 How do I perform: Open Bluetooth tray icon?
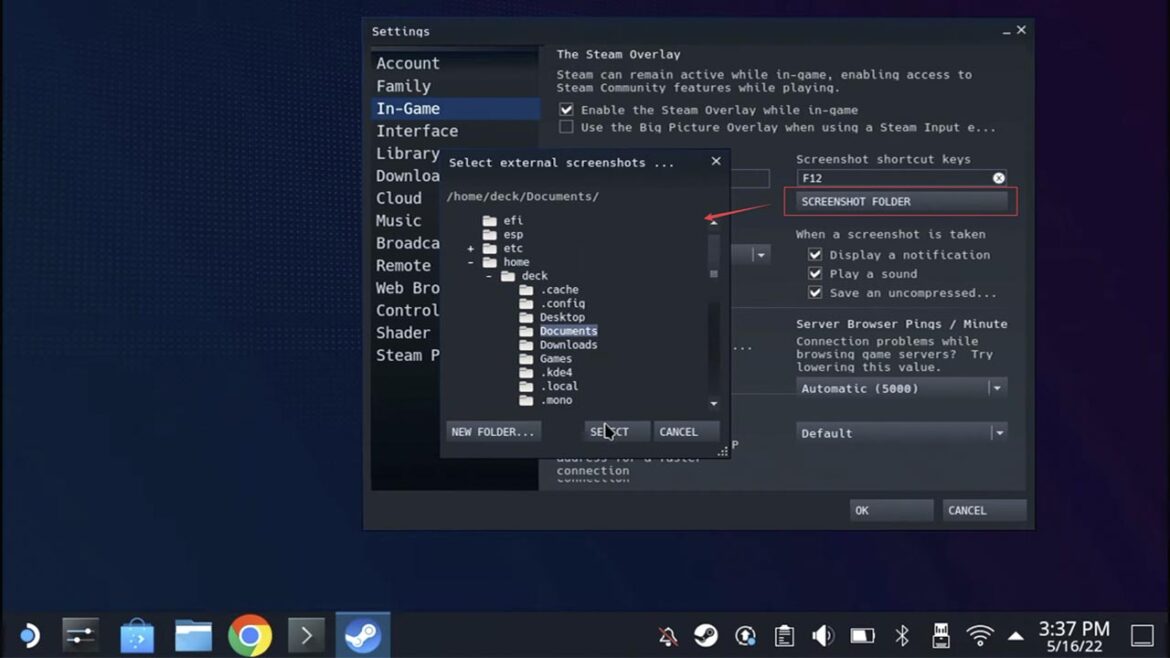click(x=902, y=636)
